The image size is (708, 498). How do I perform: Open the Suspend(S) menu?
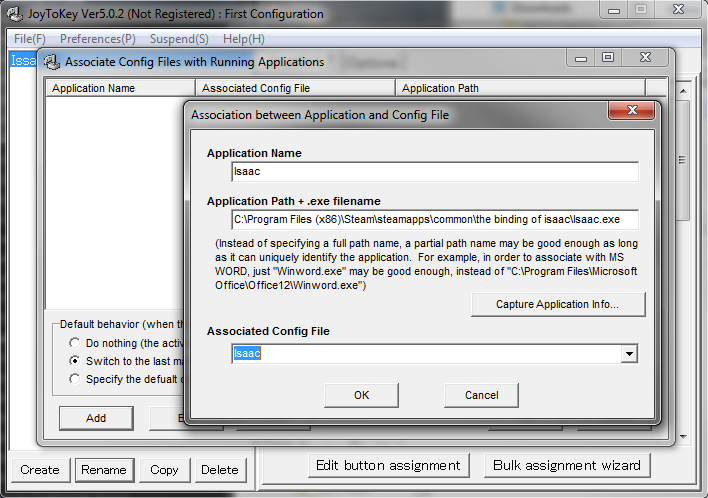[179, 39]
